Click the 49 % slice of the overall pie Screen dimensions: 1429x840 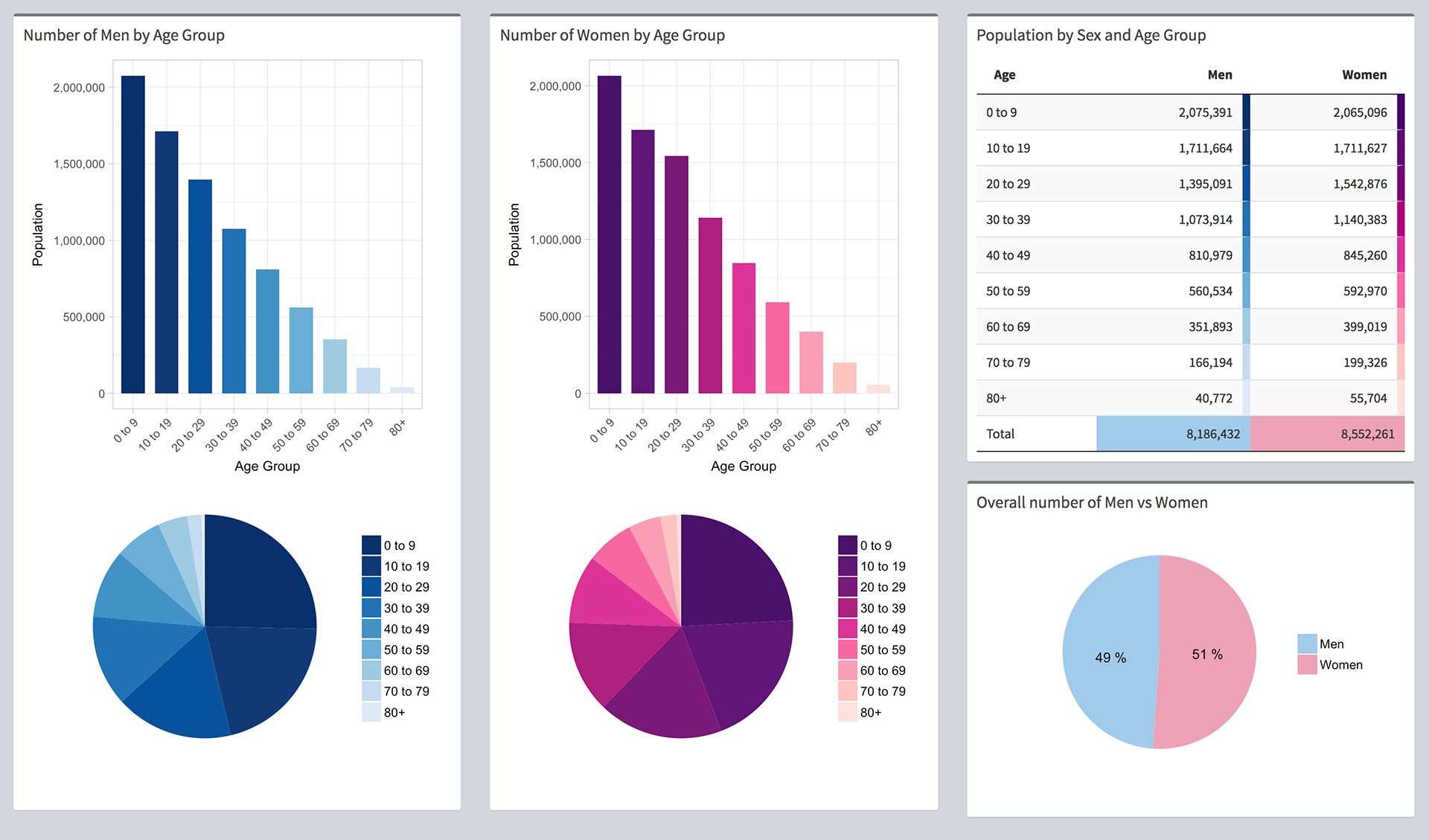pyautogui.click(x=1110, y=658)
